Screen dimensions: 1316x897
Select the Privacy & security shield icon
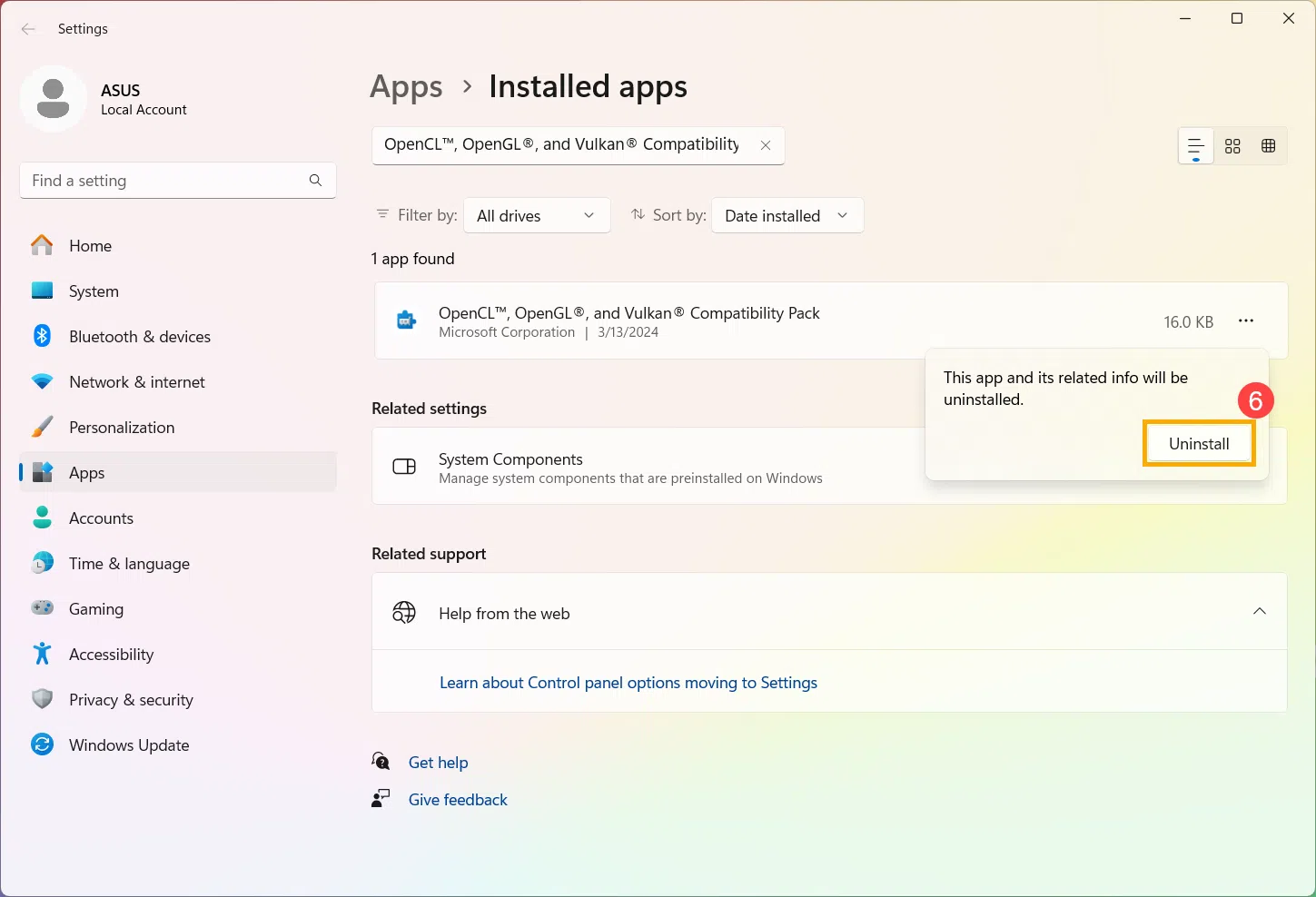point(42,699)
